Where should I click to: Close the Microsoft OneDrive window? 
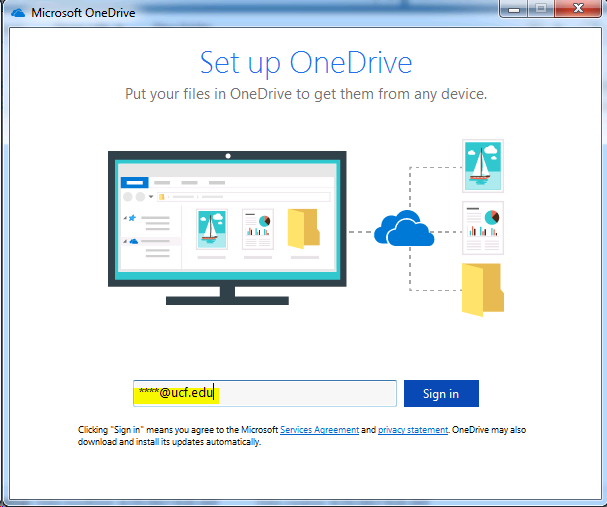pyautogui.click(x=578, y=9)
